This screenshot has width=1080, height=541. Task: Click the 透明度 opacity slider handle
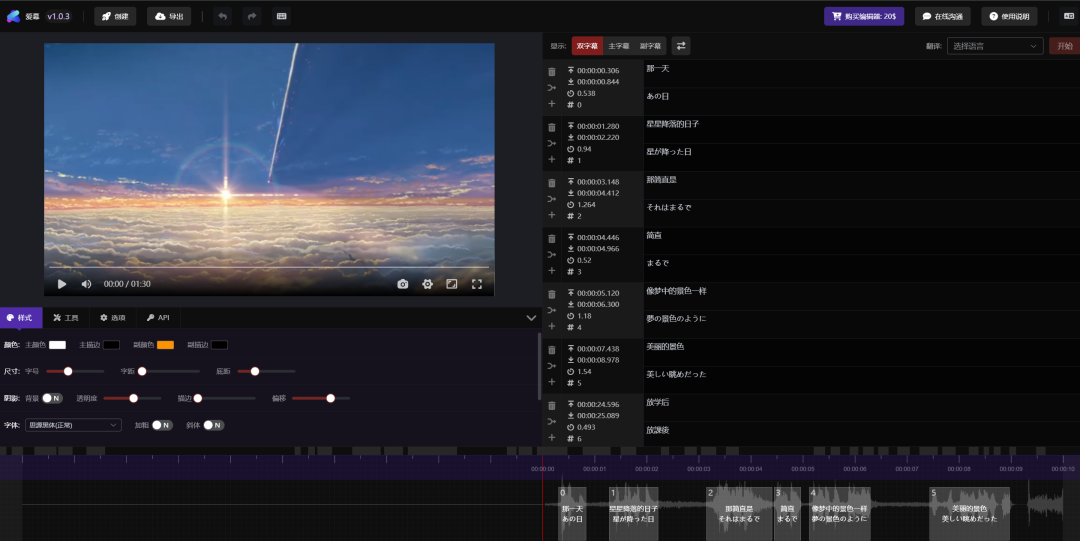click(x=134, y=398)
